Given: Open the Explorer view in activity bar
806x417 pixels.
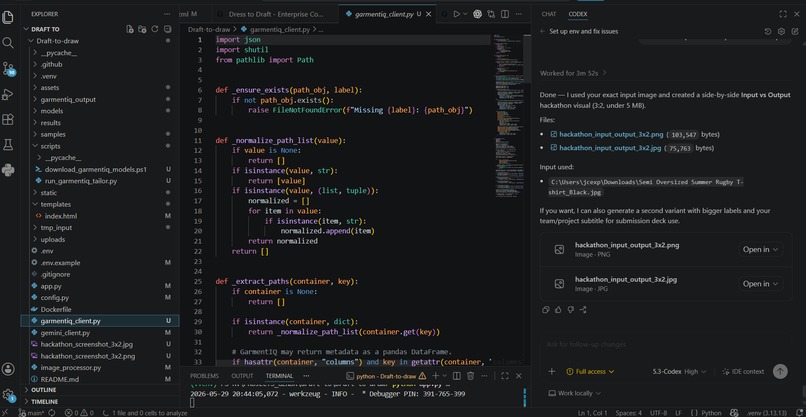Looking at the screenshot, I should 8,17.
